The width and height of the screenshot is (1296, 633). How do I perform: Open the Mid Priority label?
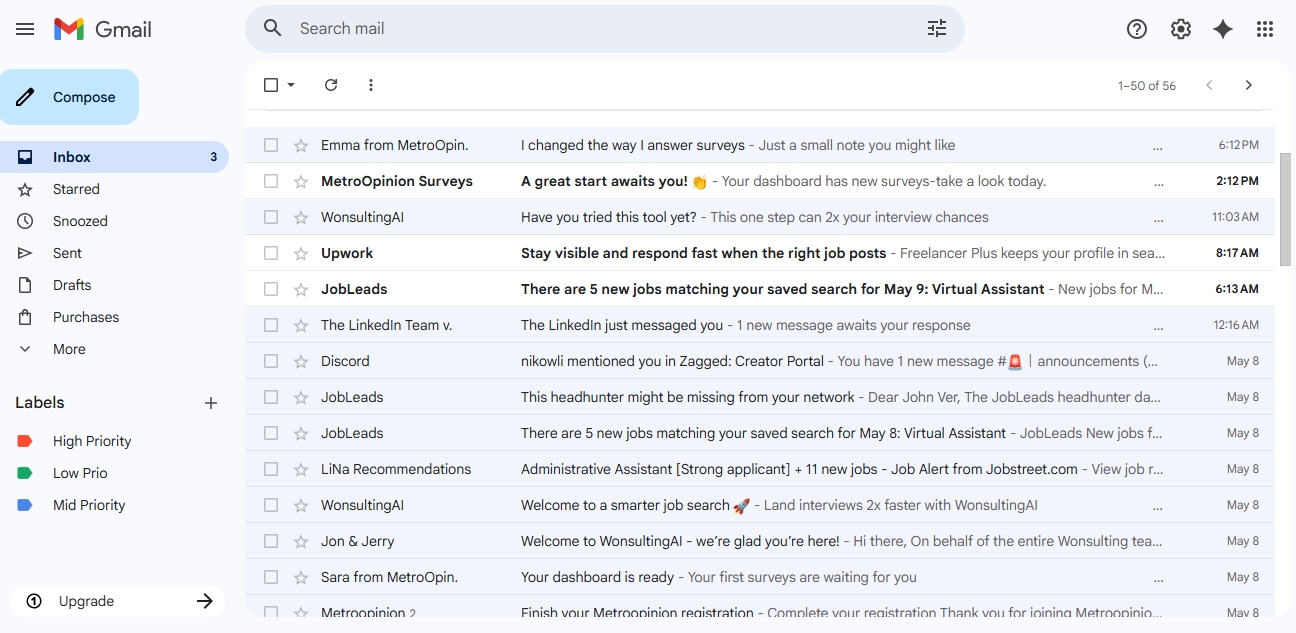pyautogui.click(x=89, y=505)
